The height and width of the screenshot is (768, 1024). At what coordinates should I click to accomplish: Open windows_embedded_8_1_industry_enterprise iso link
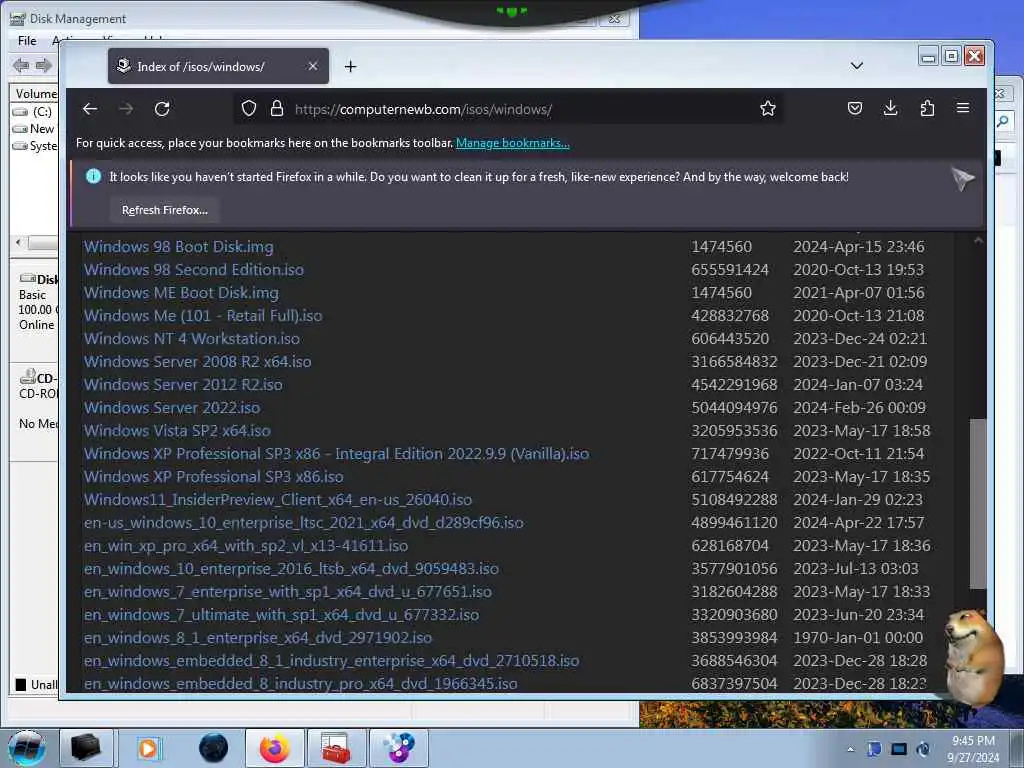coord(331,660)
